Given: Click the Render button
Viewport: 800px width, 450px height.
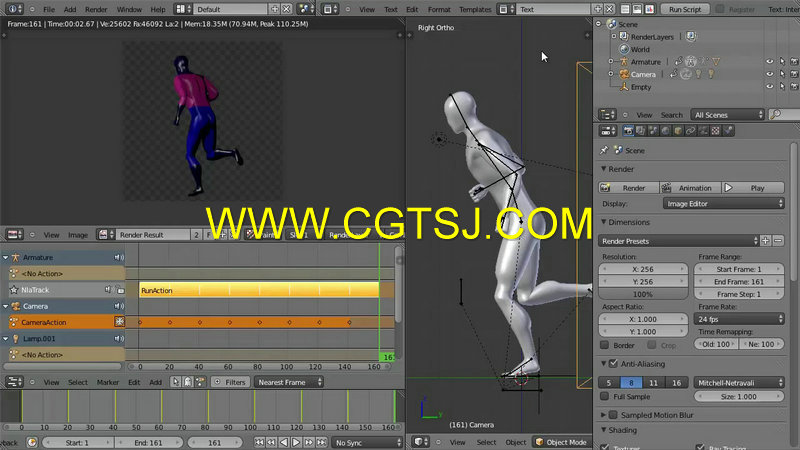Looking at the screenshot, I should 628,188.
